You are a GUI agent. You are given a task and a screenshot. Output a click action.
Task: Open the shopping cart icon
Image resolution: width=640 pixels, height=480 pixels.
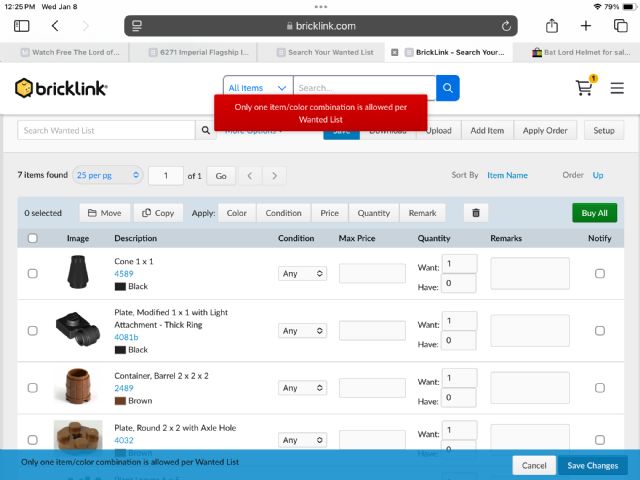(x=585, y=88)
